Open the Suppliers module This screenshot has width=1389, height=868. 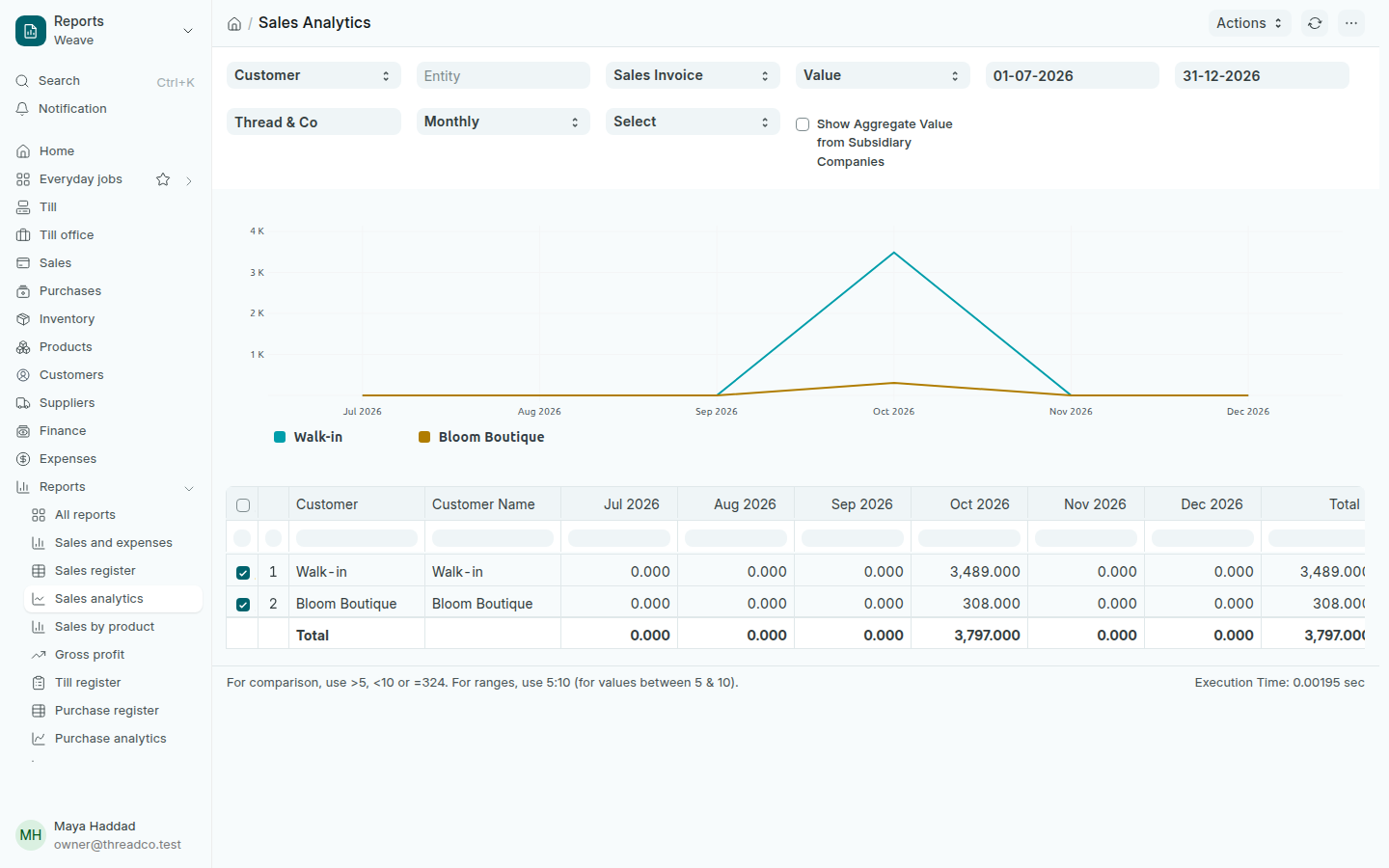point(105,403)
